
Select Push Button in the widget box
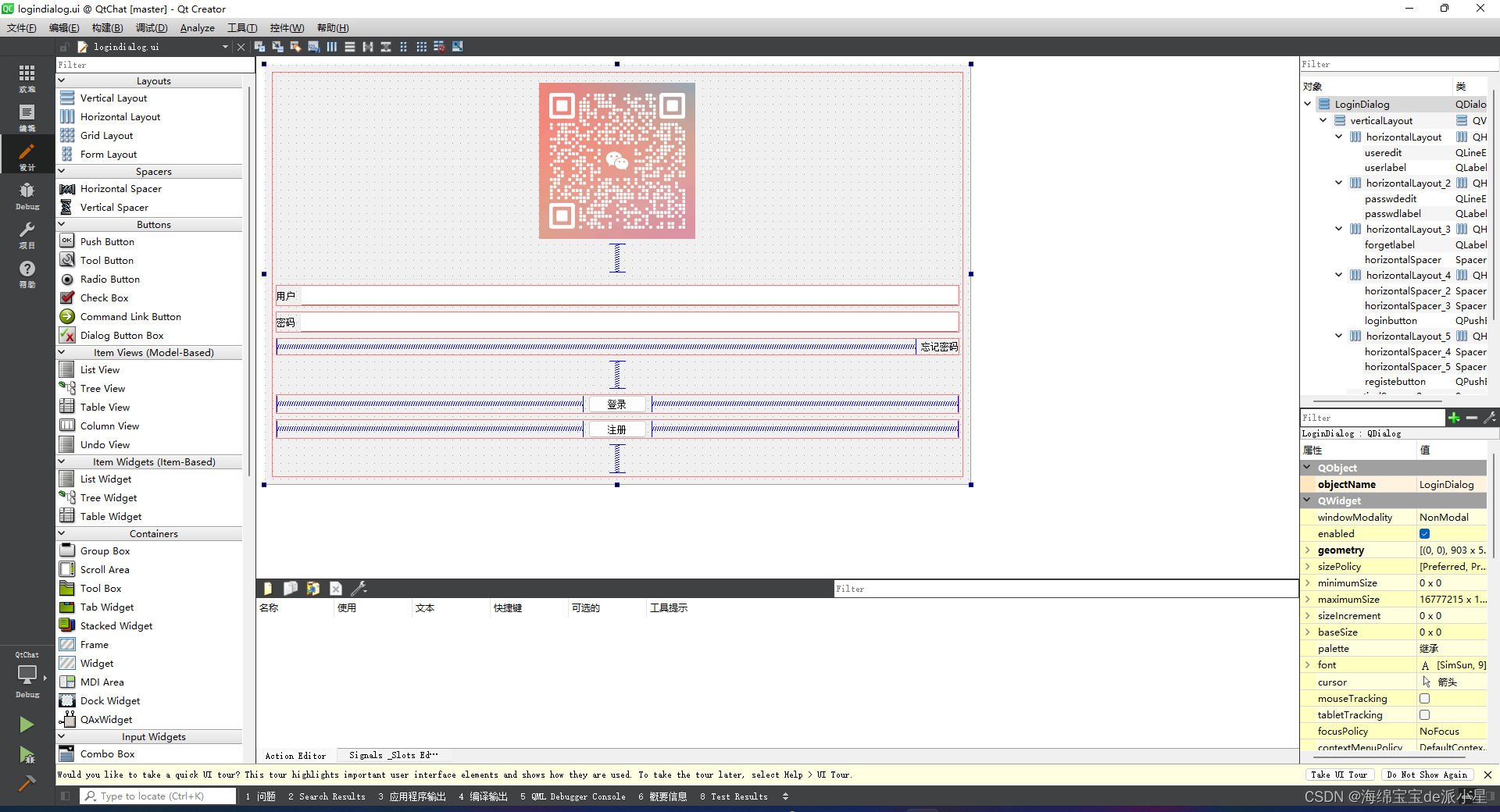coord(107,242)
